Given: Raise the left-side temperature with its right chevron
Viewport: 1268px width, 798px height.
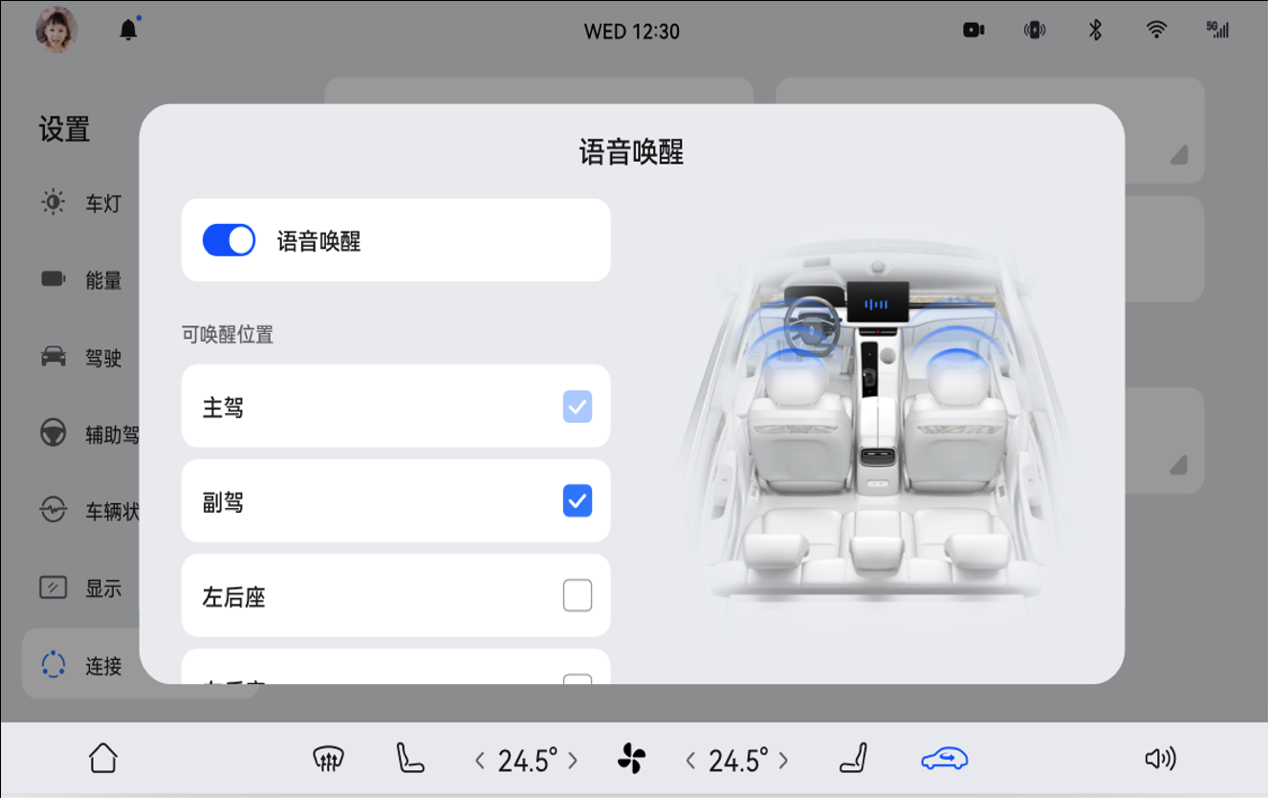Looking at the screenshot, I should (x=573, y=761).
